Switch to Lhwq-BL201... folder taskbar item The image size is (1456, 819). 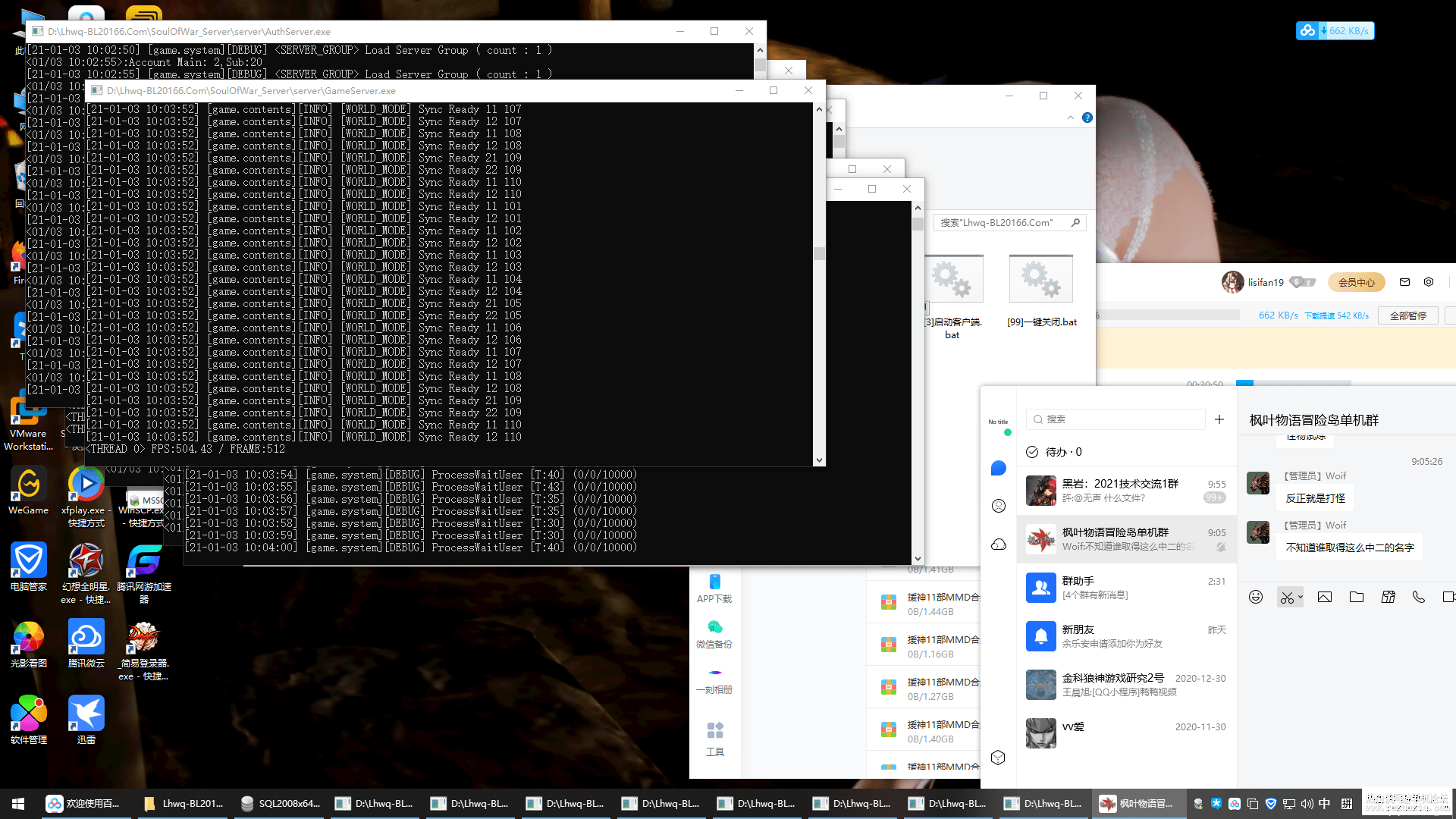(182, 804)
